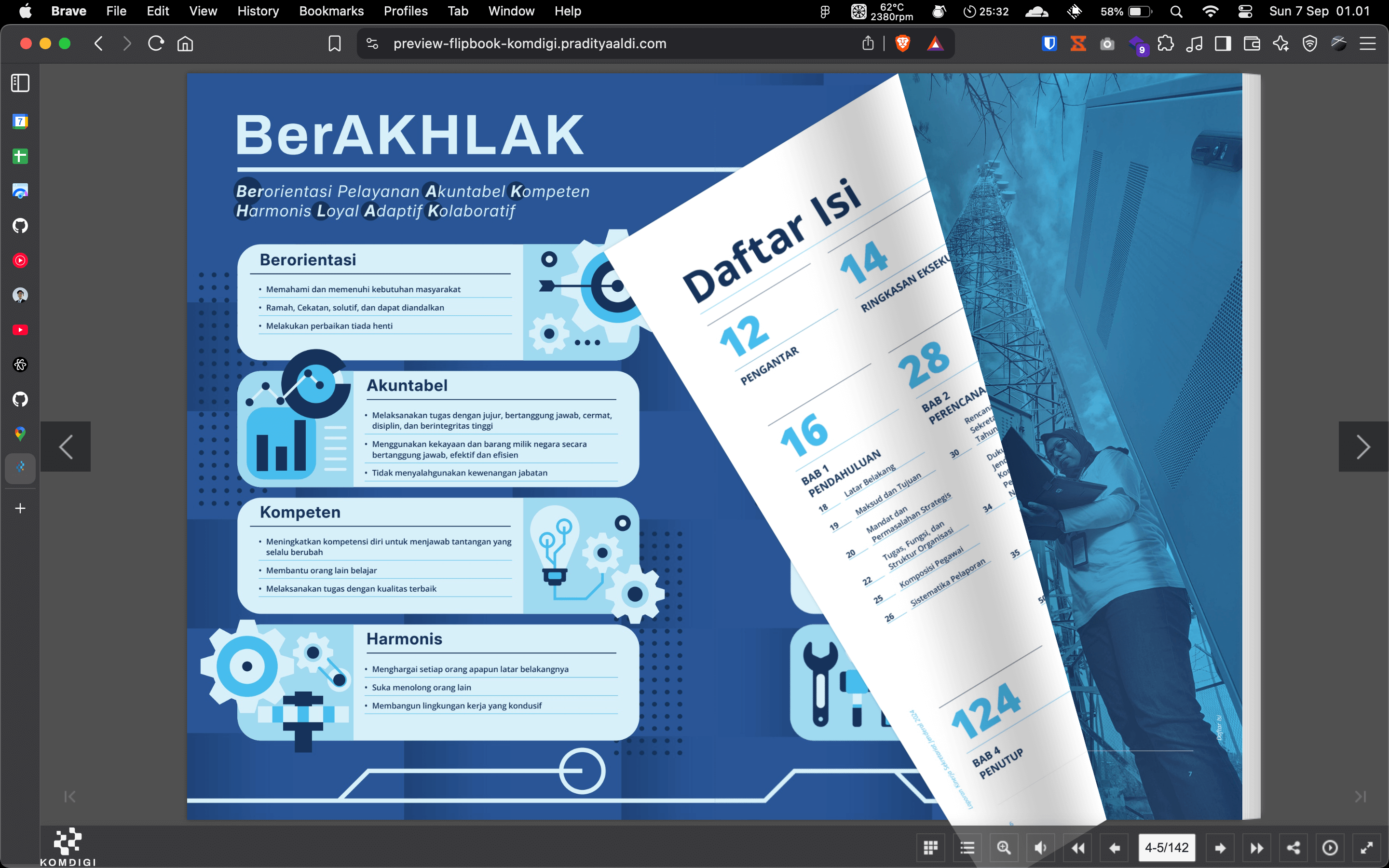The width and height of the screenshot is (1389, 868).
Task: Open site settings icon in address bar
Action: pyautogui.click(x=372, y=43)
